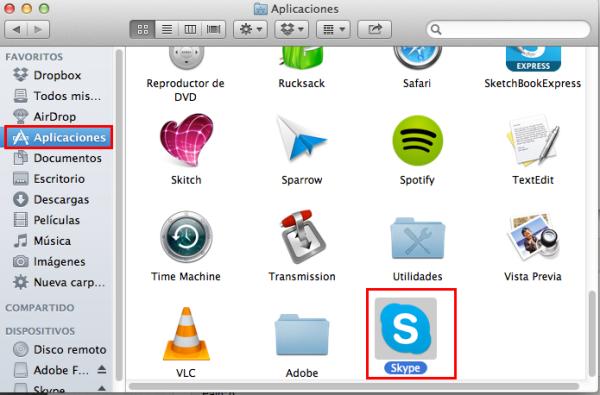600x395 pixels.
Task: Eject the Adobe F... volume
Action: (101, 369)
